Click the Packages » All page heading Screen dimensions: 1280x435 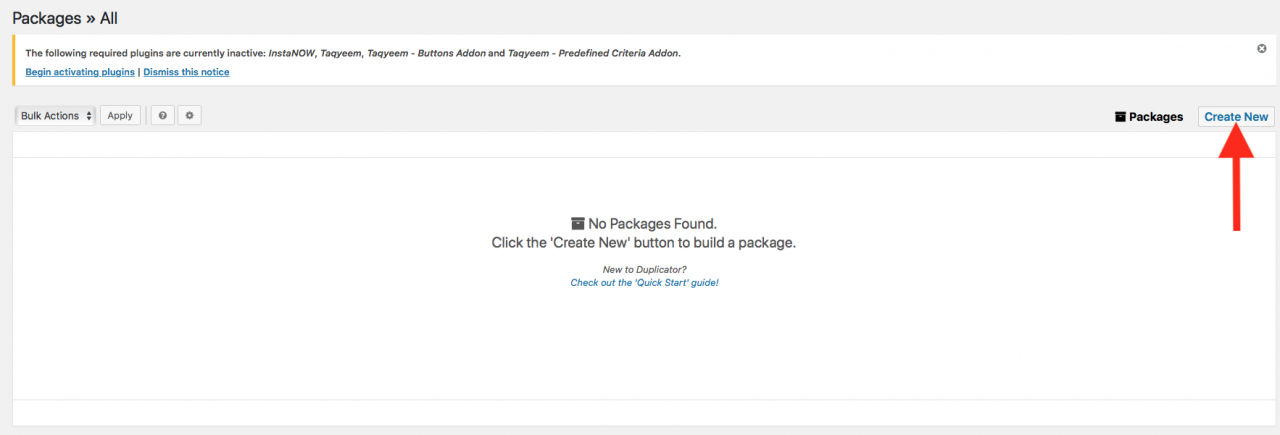65,18
